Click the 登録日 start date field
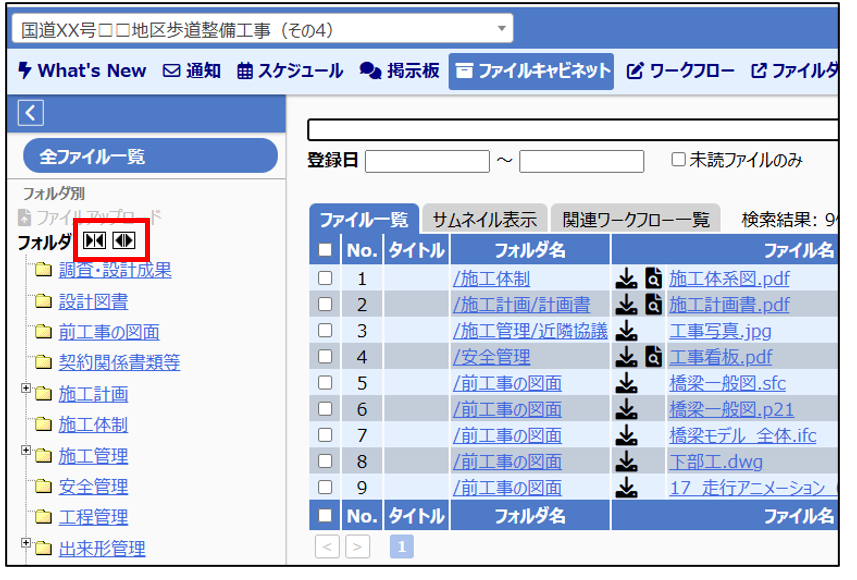 [x=427, y=161]
